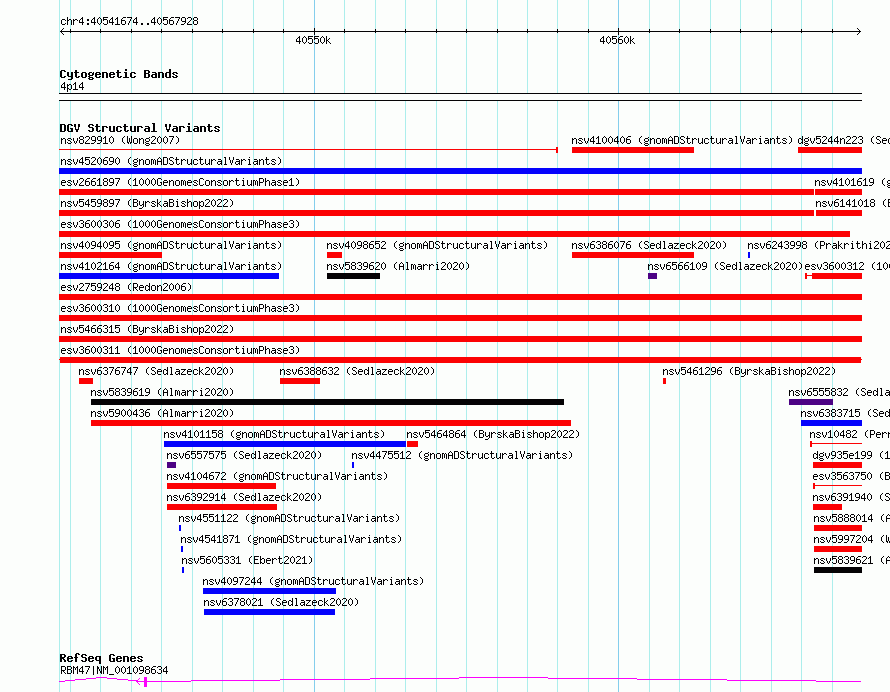Select nsv6555832 purple bar
Screen dimensions: 890x692
click(x=811, y=402)
